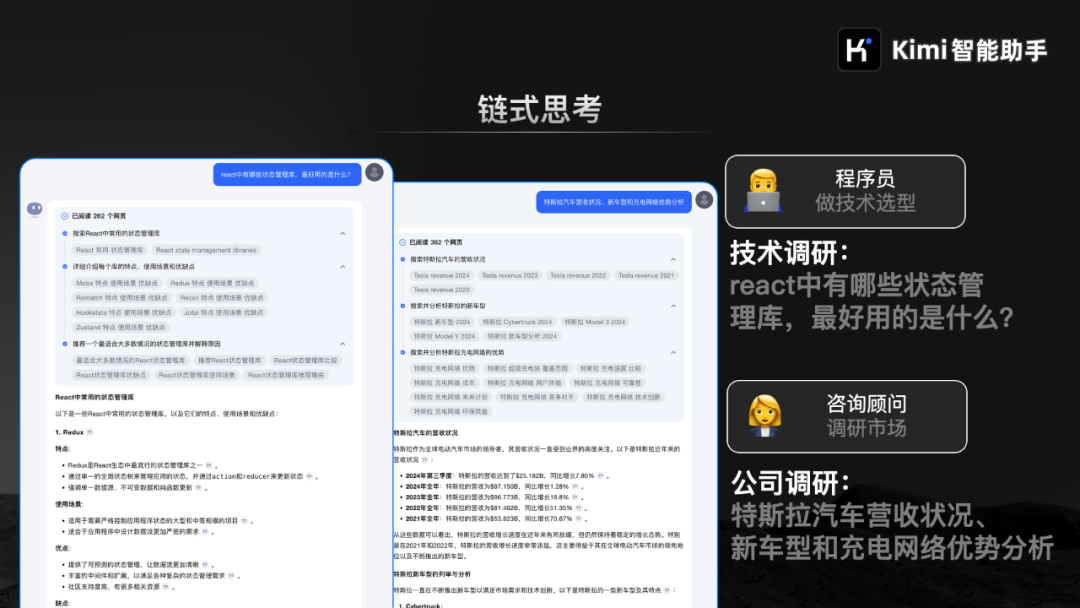Click 链式思考 title text
This screenshot has width=1080, height=608.
[540, 109]
